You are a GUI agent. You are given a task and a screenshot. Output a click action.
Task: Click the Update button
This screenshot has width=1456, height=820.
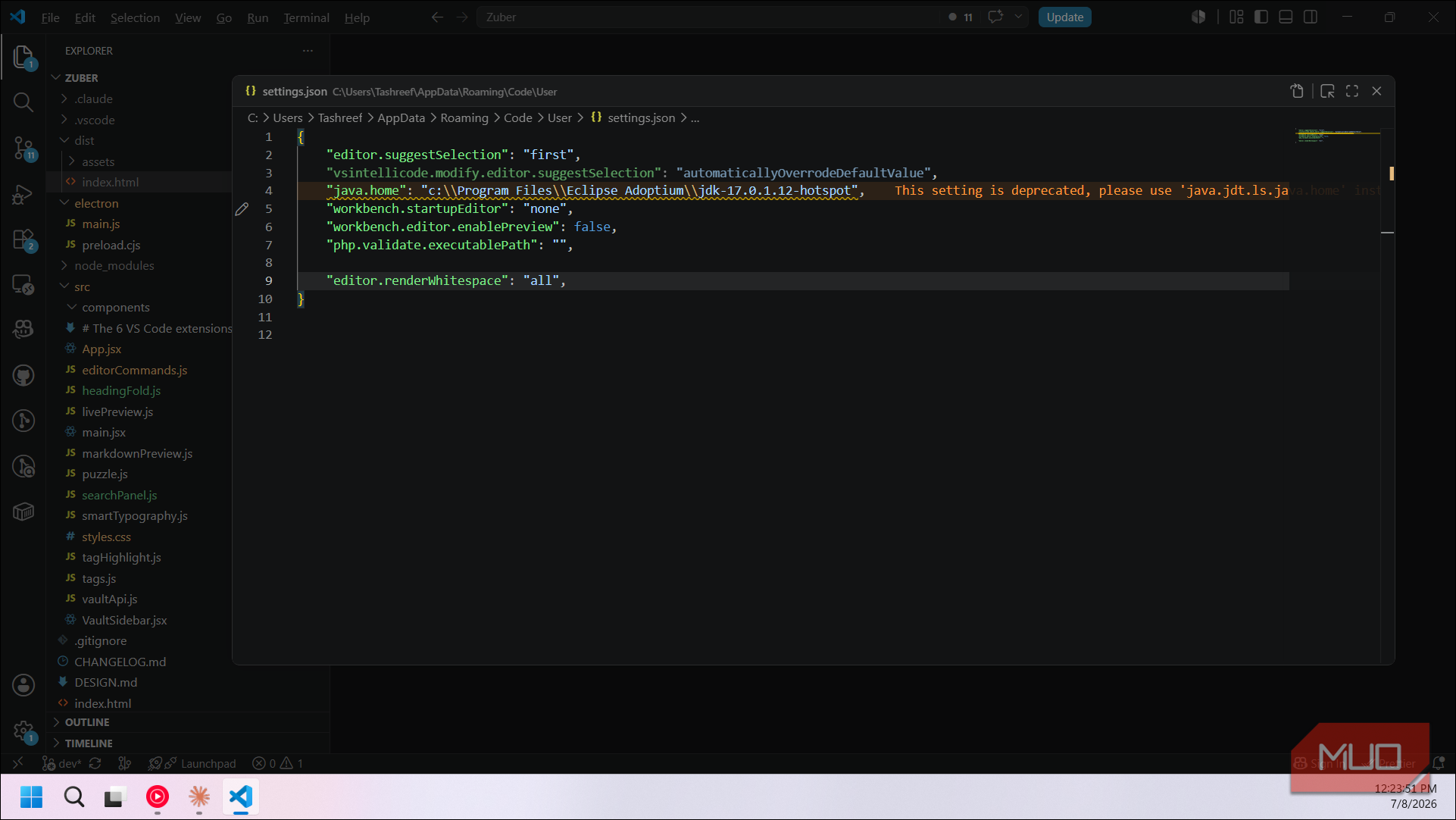point(1064,17)
